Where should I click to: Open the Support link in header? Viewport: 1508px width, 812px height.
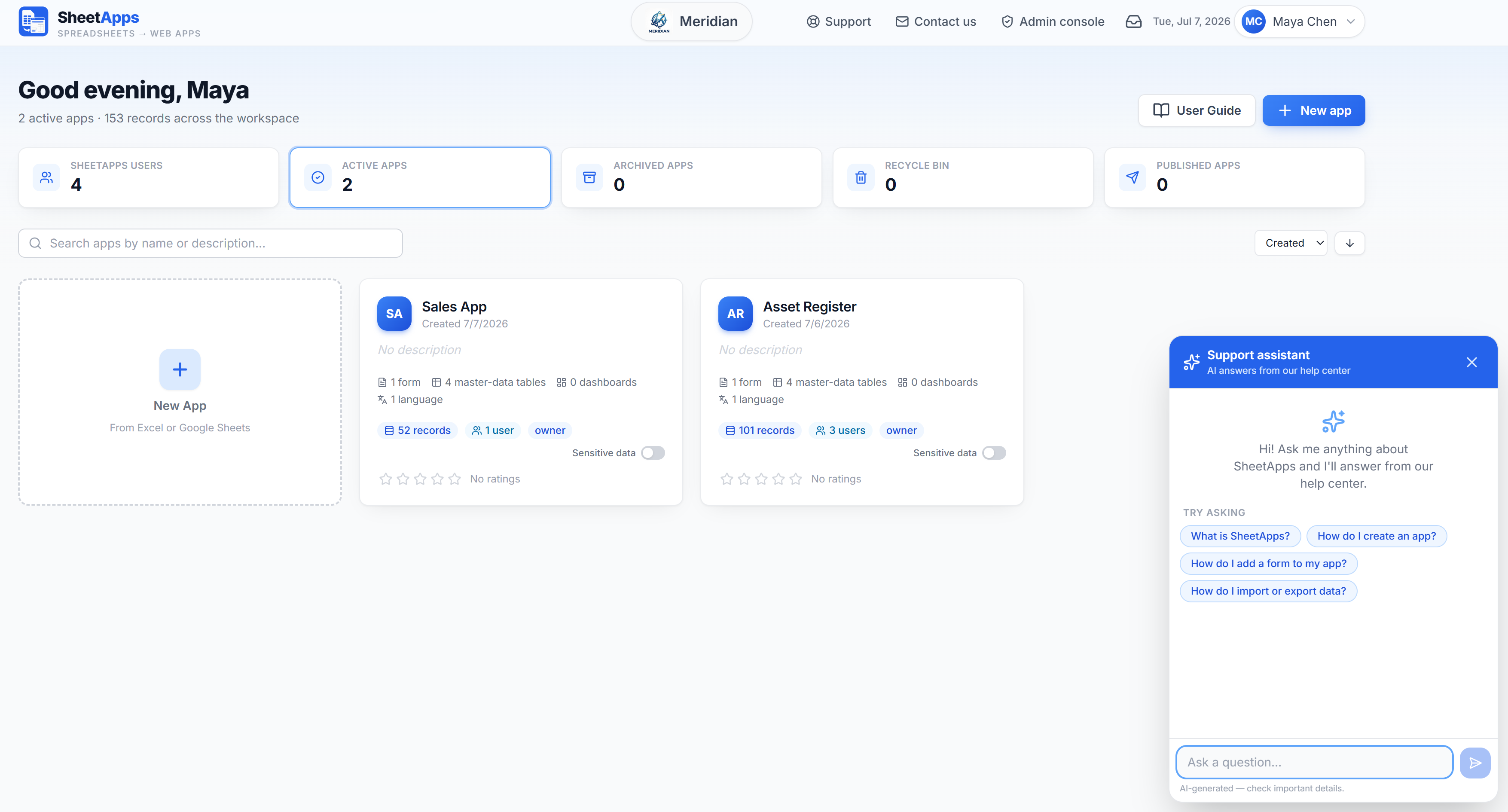838,21
